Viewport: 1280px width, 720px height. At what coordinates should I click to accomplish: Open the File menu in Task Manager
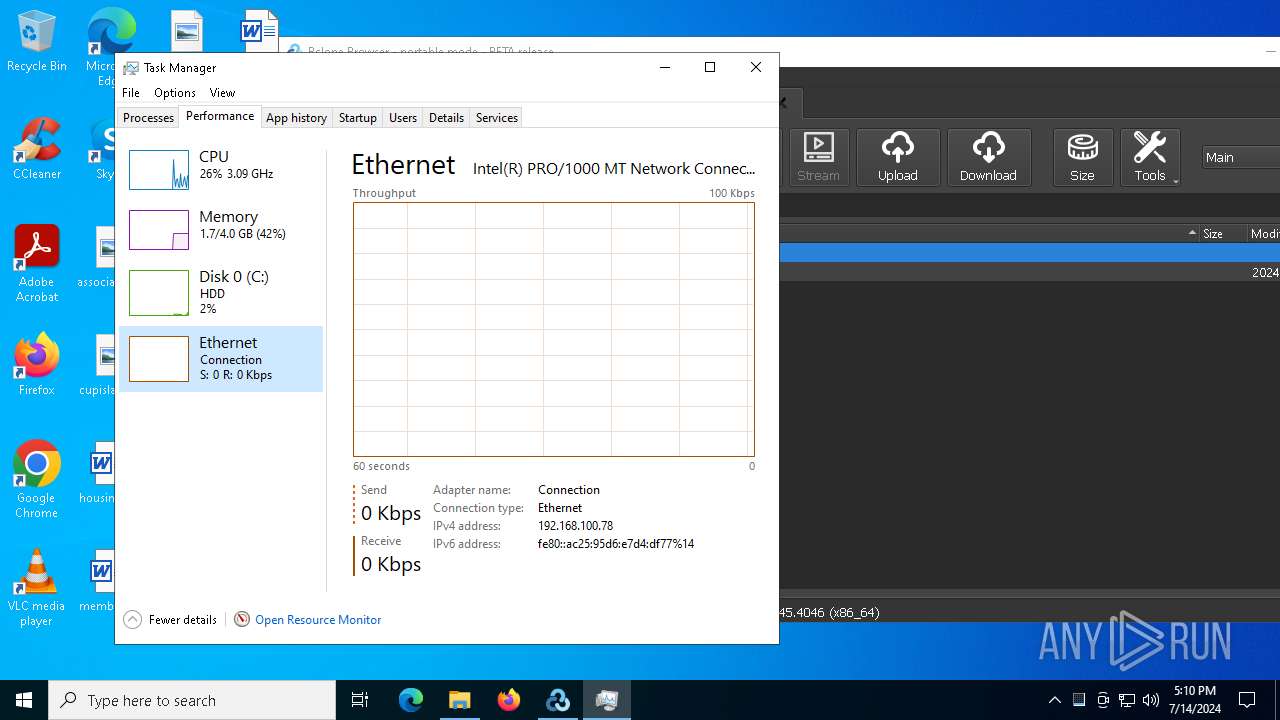coord(131,93)
